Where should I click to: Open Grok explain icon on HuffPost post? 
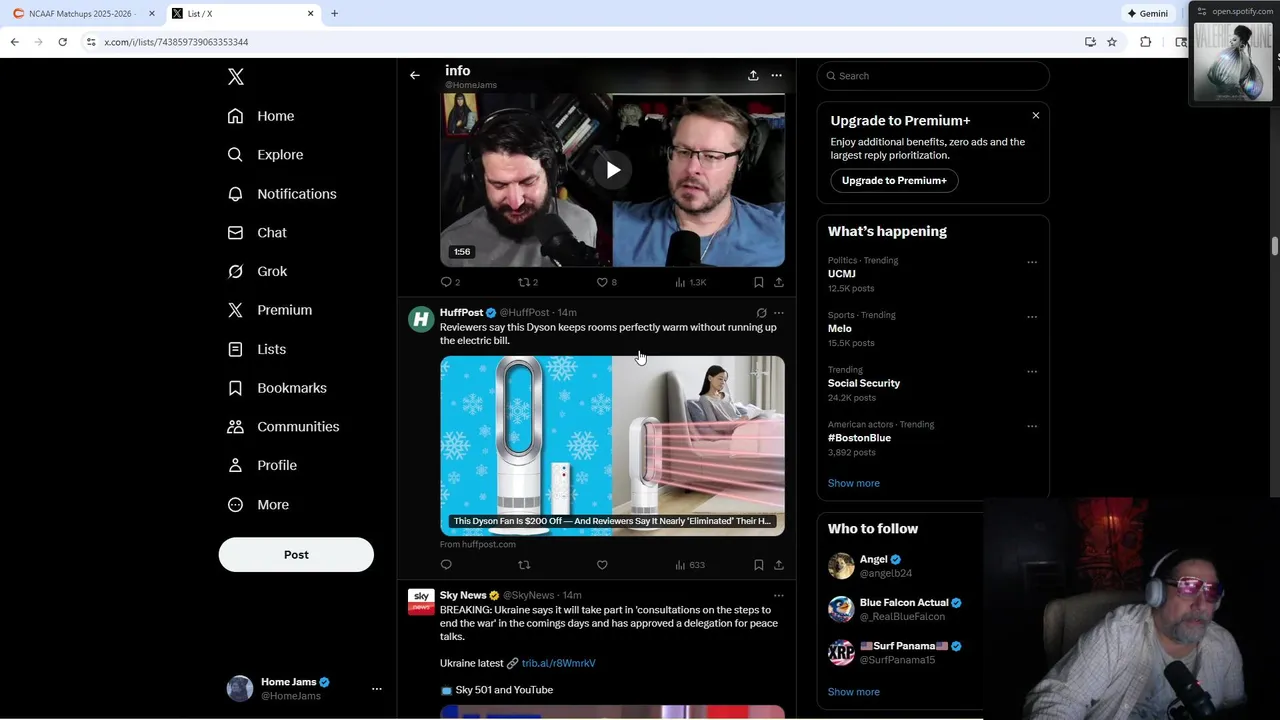click(762, 313)
